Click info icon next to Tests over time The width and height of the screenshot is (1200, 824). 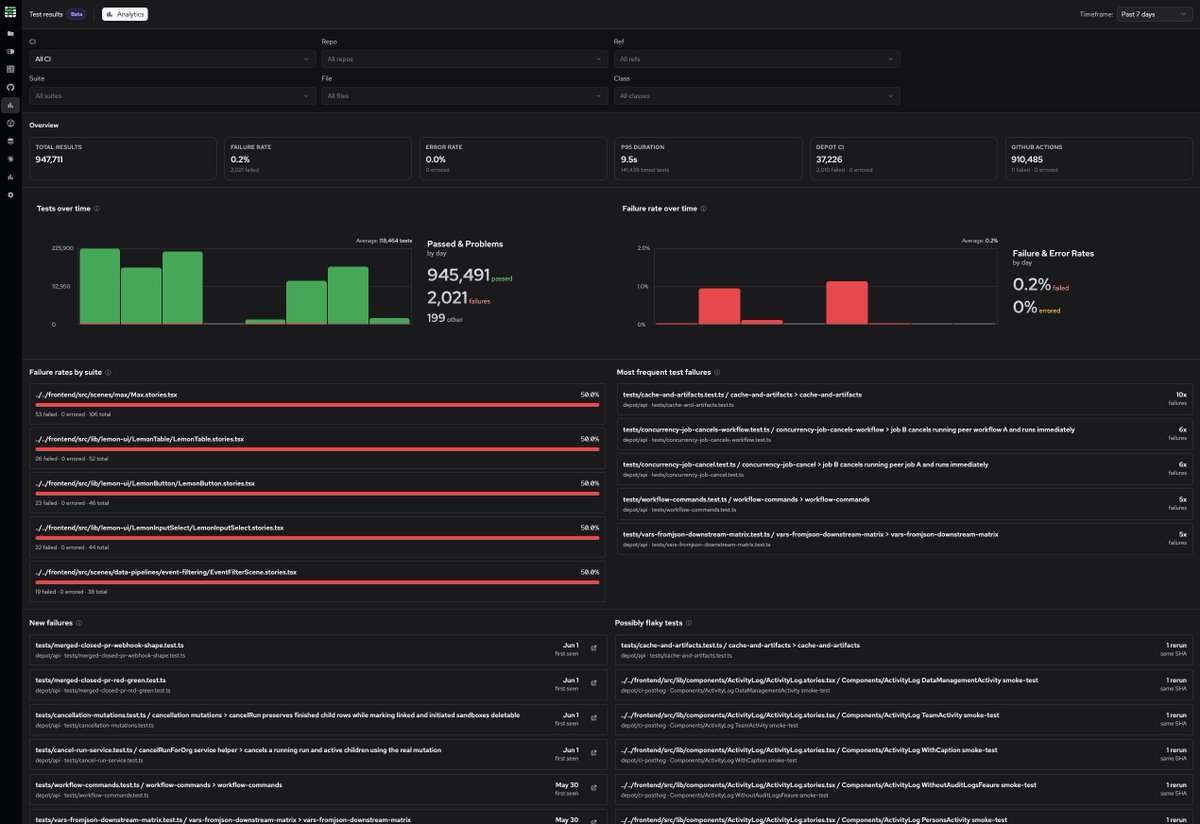click(97, 209)
